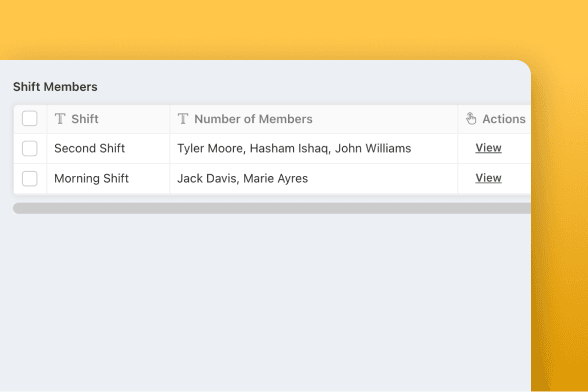Viewport: 588px width, 392px height.
Task: Click the text-type icon beside Number of Members
Action: [x=183, y=119]
